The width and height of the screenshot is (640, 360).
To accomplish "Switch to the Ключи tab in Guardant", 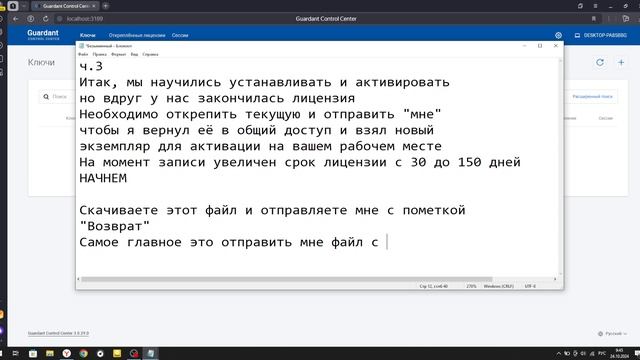I will [87, 36].
